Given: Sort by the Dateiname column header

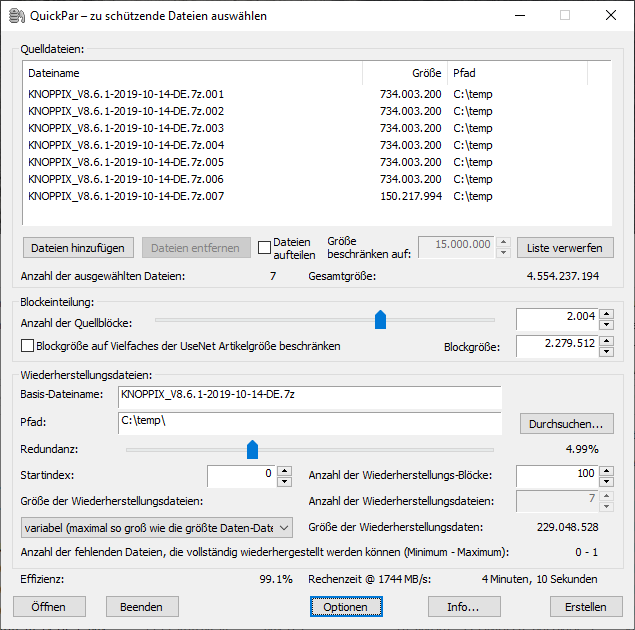Looking at the screenshot, I should (x=193, y=73).
